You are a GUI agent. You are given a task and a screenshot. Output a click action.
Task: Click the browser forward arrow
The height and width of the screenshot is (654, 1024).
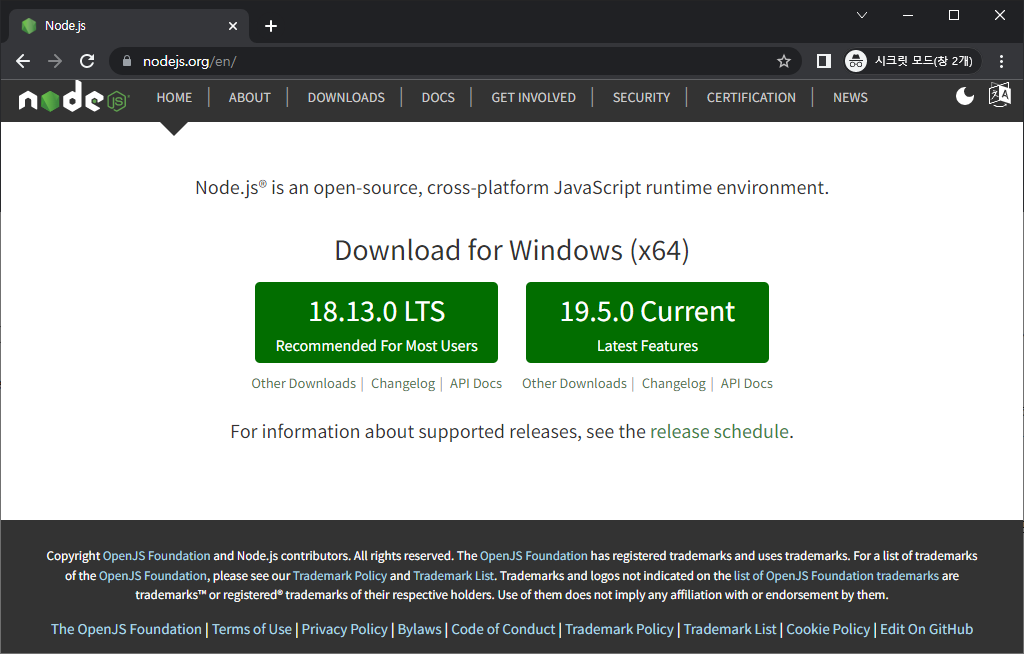tap(55, 61)
